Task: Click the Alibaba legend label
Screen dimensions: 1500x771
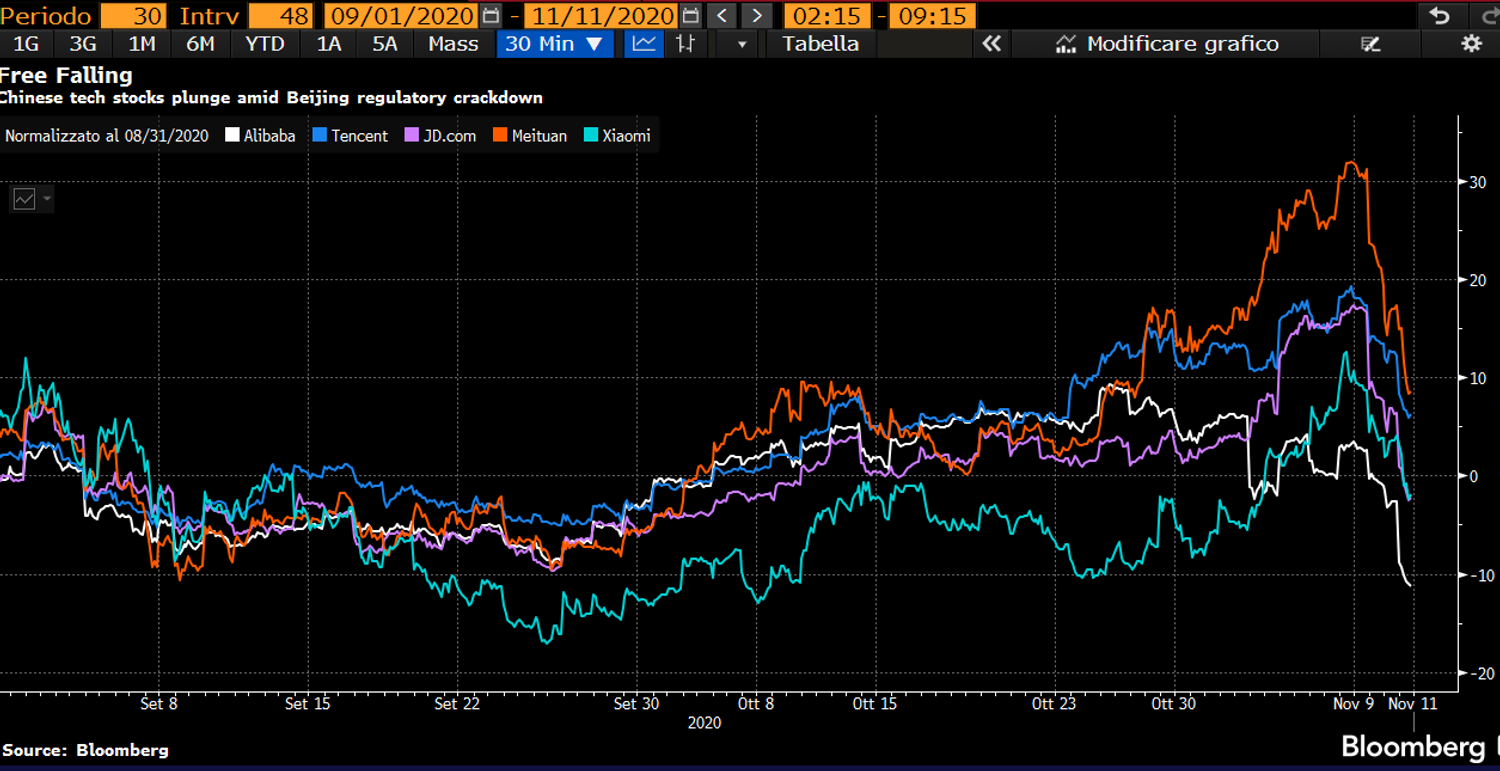Action: 269,136
